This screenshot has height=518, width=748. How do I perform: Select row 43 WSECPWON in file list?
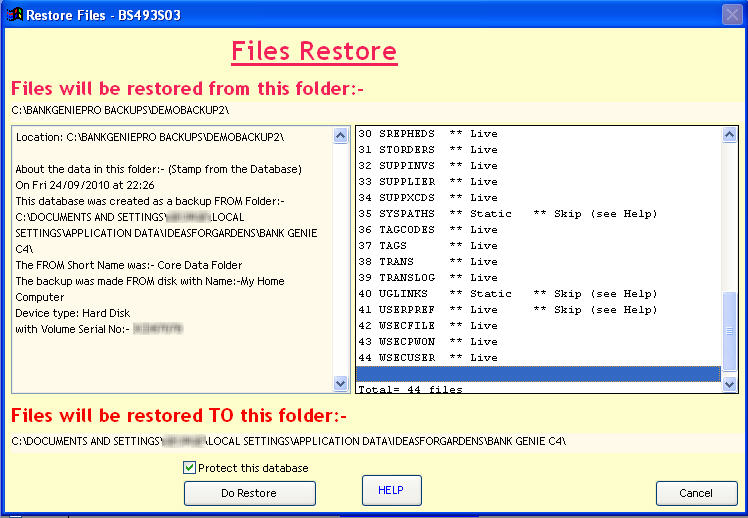pyautogui.click(x=539, y=342)
